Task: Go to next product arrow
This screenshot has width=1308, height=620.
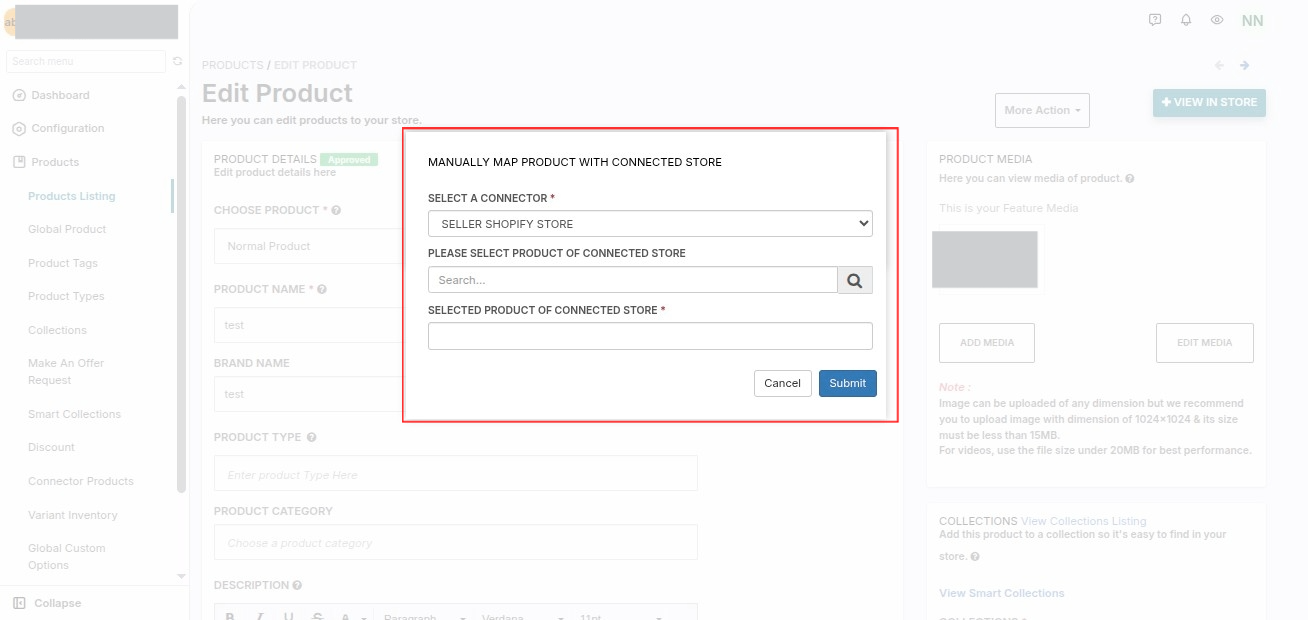Action: pyautogui.click(x=1245, y=65)
